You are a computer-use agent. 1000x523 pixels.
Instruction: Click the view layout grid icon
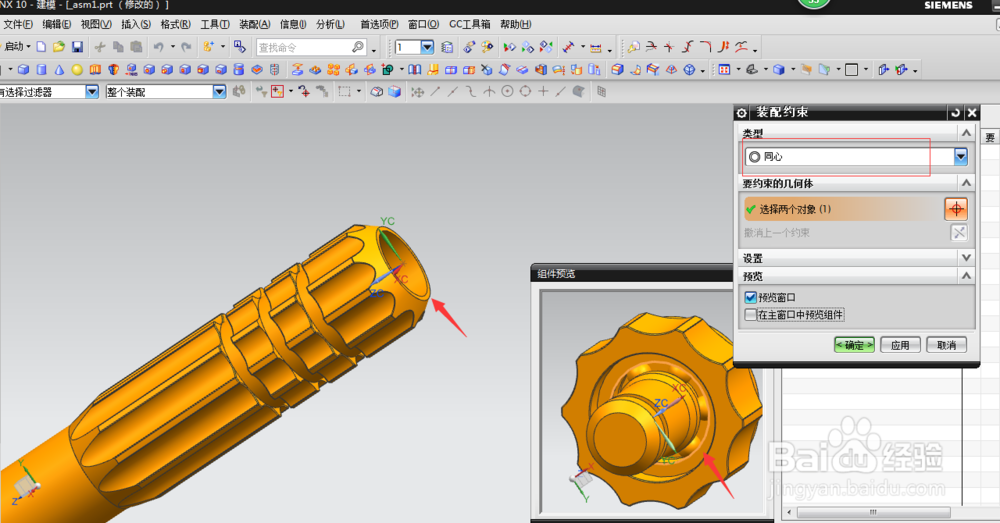coord(724,70)
